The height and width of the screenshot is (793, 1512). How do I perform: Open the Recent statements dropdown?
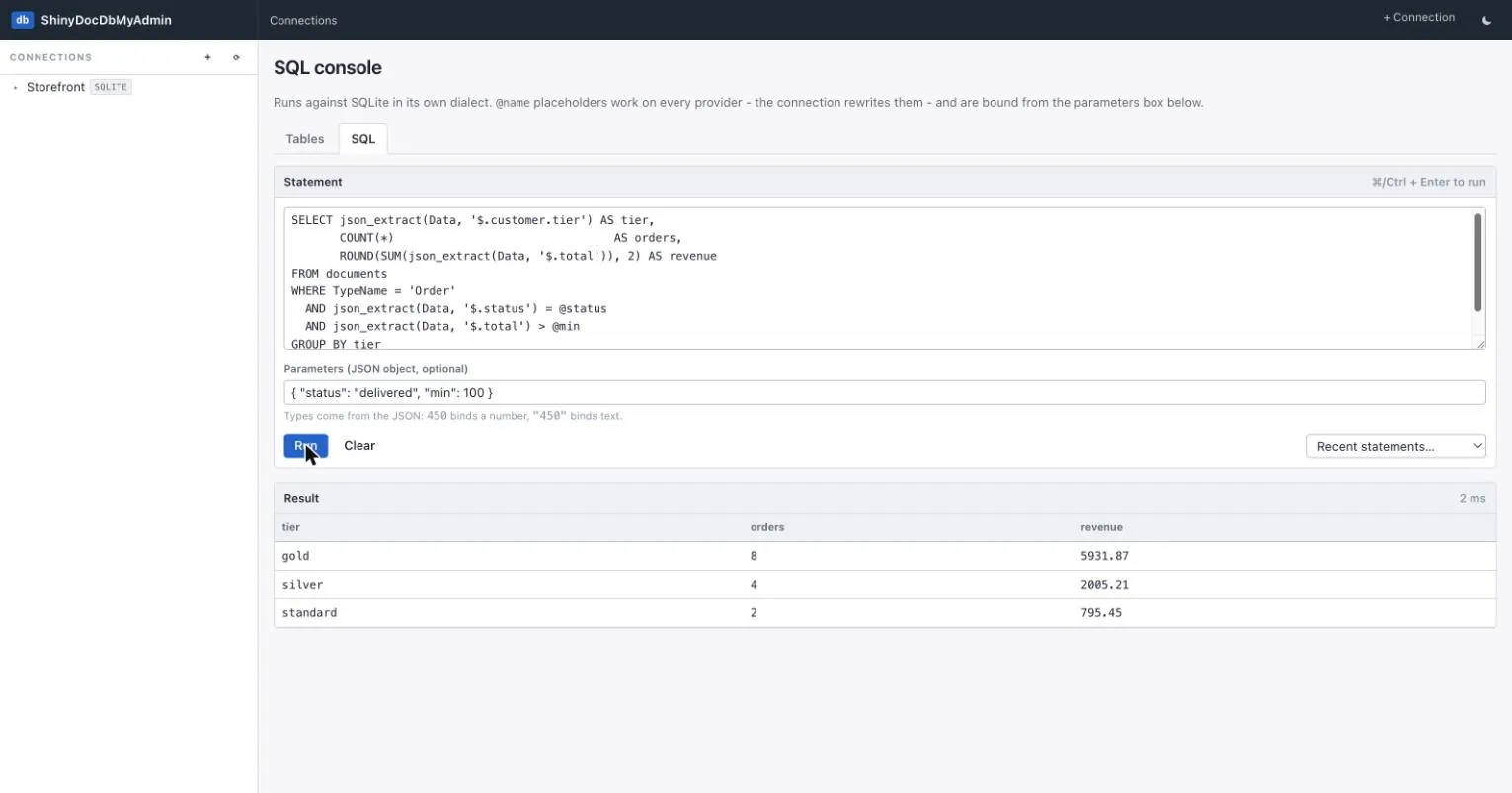pos(1395,446)
